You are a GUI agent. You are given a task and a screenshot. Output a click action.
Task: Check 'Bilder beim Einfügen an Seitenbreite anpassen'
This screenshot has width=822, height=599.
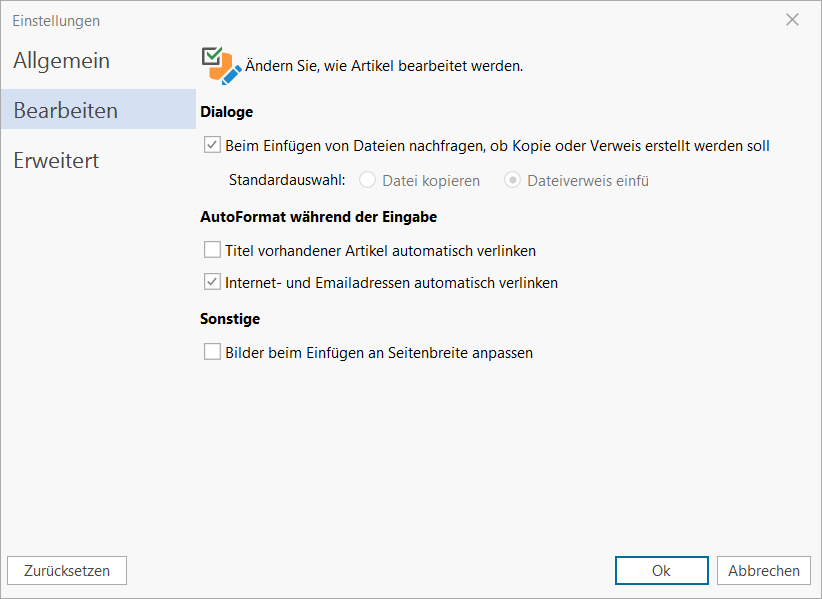coord(212,352)
